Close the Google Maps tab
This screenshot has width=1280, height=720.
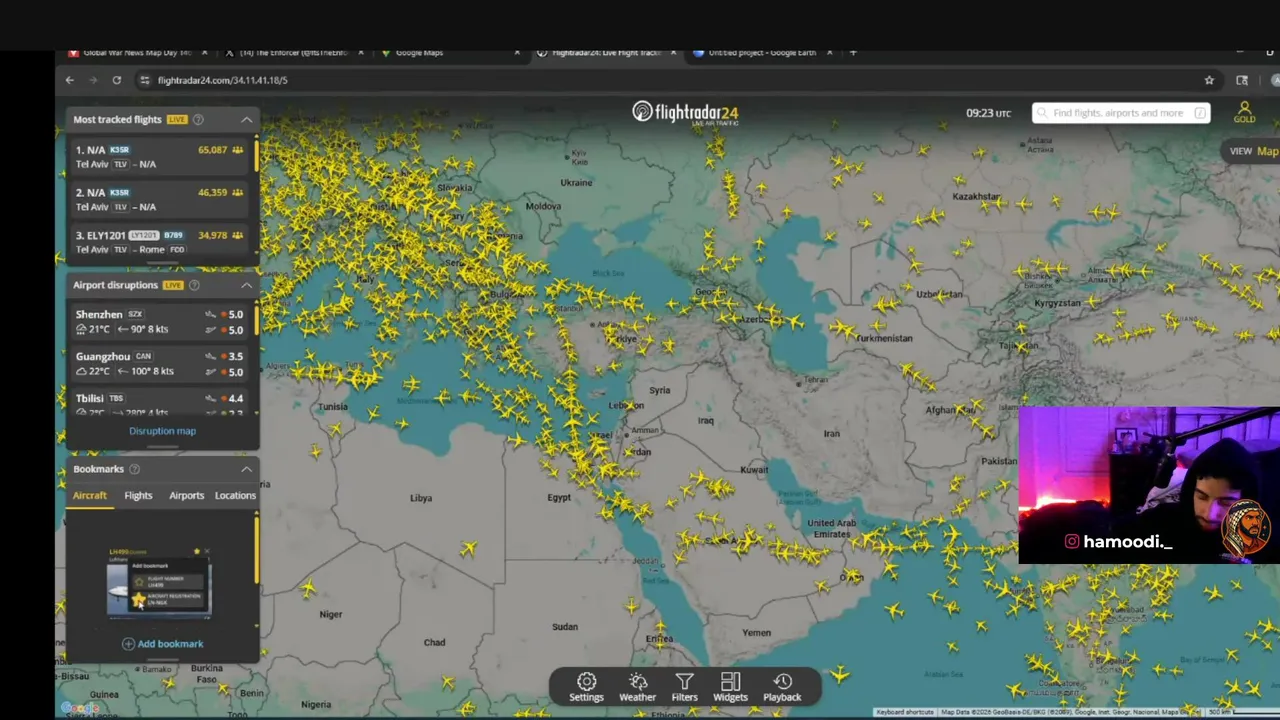(x=517, y=52)
